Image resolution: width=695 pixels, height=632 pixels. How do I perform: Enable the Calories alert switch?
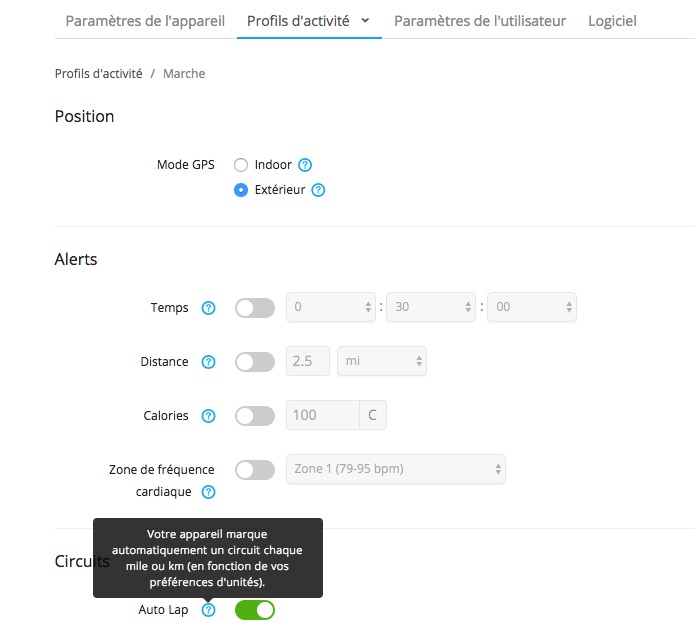click(255, 416)
